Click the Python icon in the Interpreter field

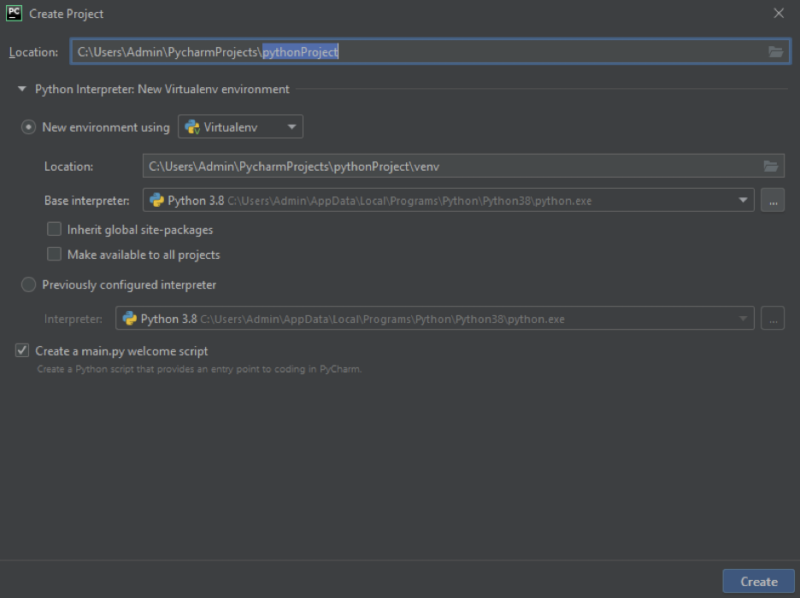pos(130,319)
